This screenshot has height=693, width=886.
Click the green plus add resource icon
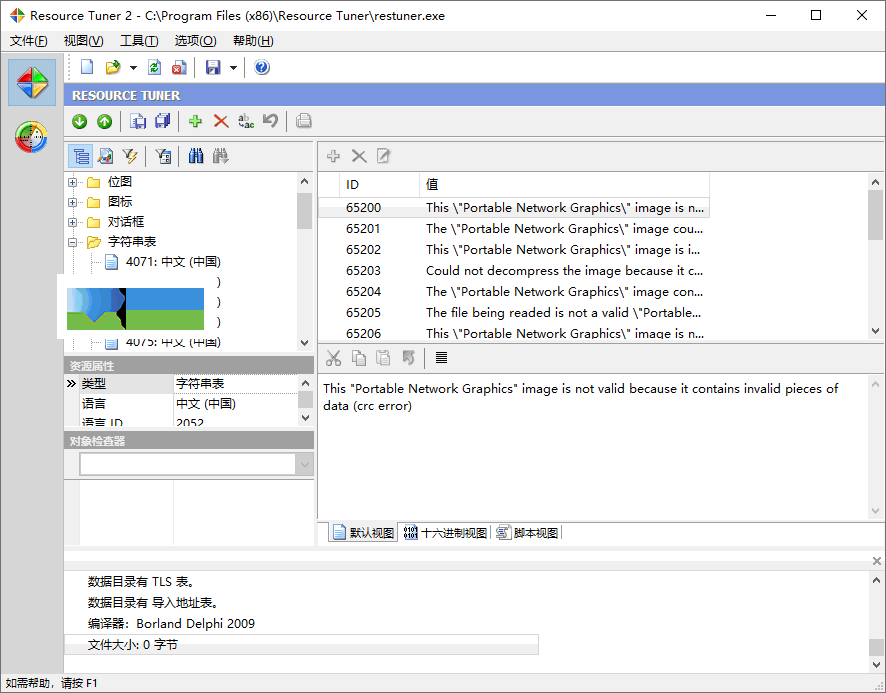(x=195, y=121)
